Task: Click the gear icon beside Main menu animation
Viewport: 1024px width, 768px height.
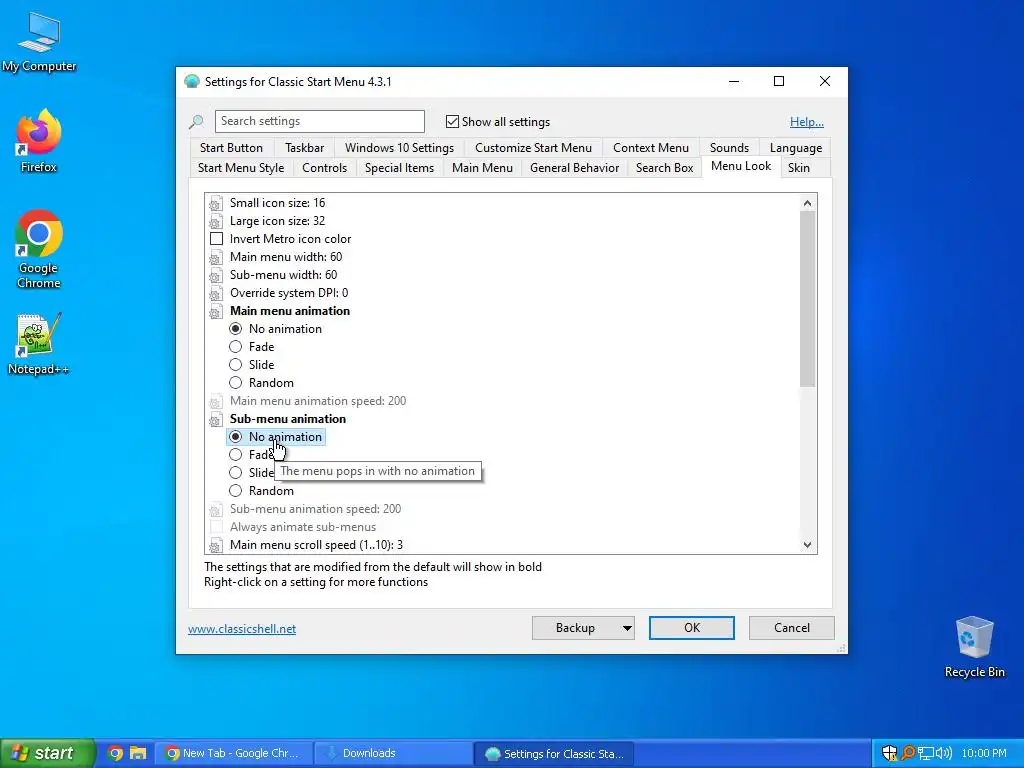Action: (x=215, y=312)
